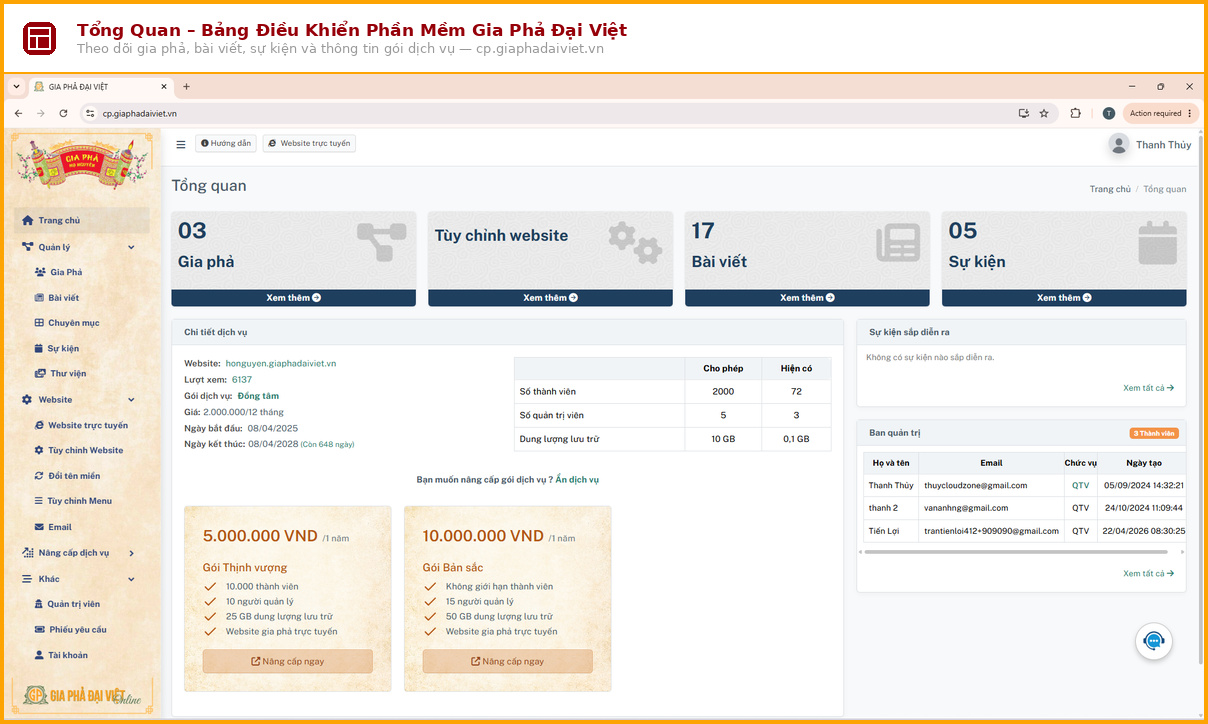Click the browser back arrow
This screenshot has height=724, width=1208.
[18, 113]
